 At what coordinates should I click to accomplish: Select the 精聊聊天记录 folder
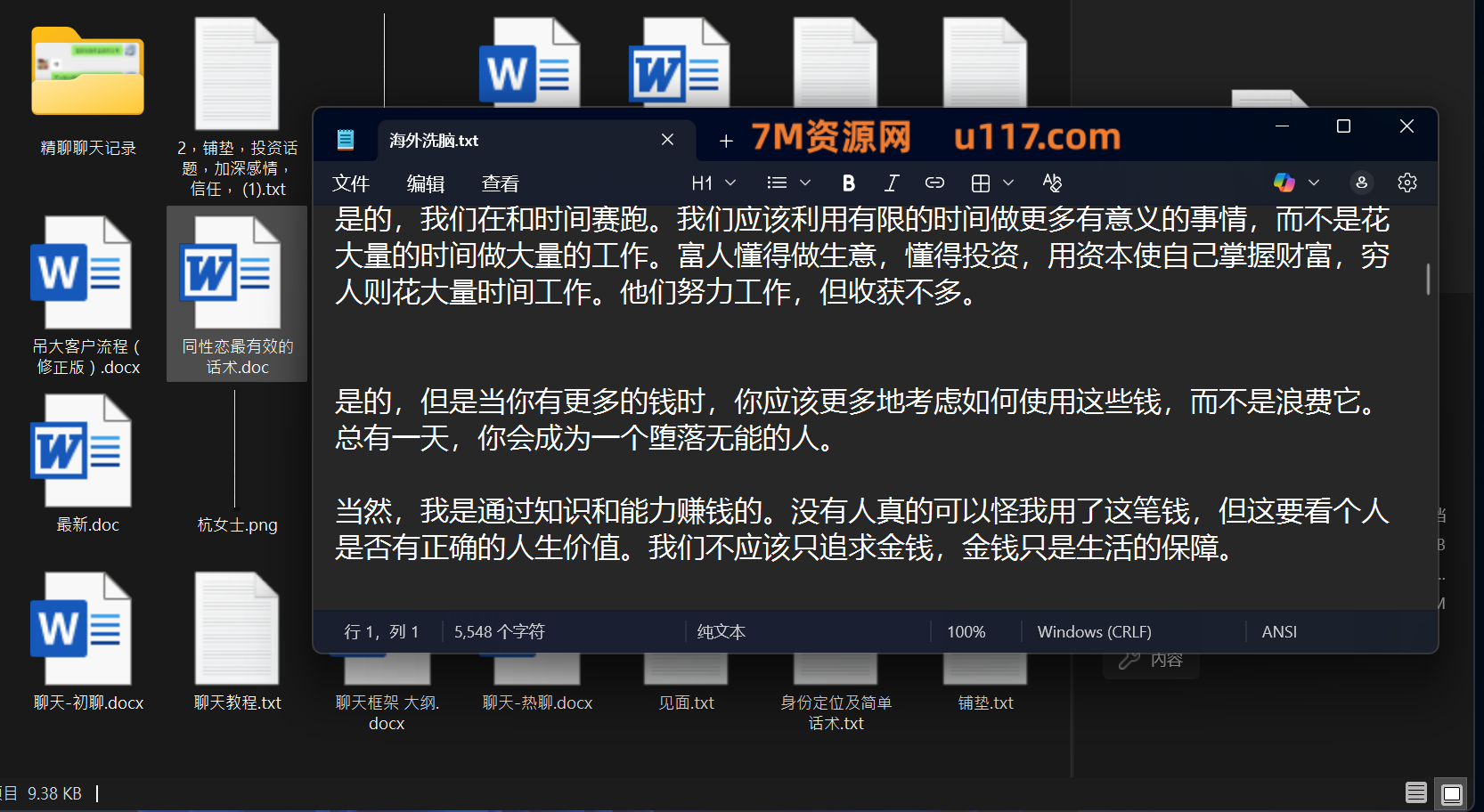tap(87, 89)
